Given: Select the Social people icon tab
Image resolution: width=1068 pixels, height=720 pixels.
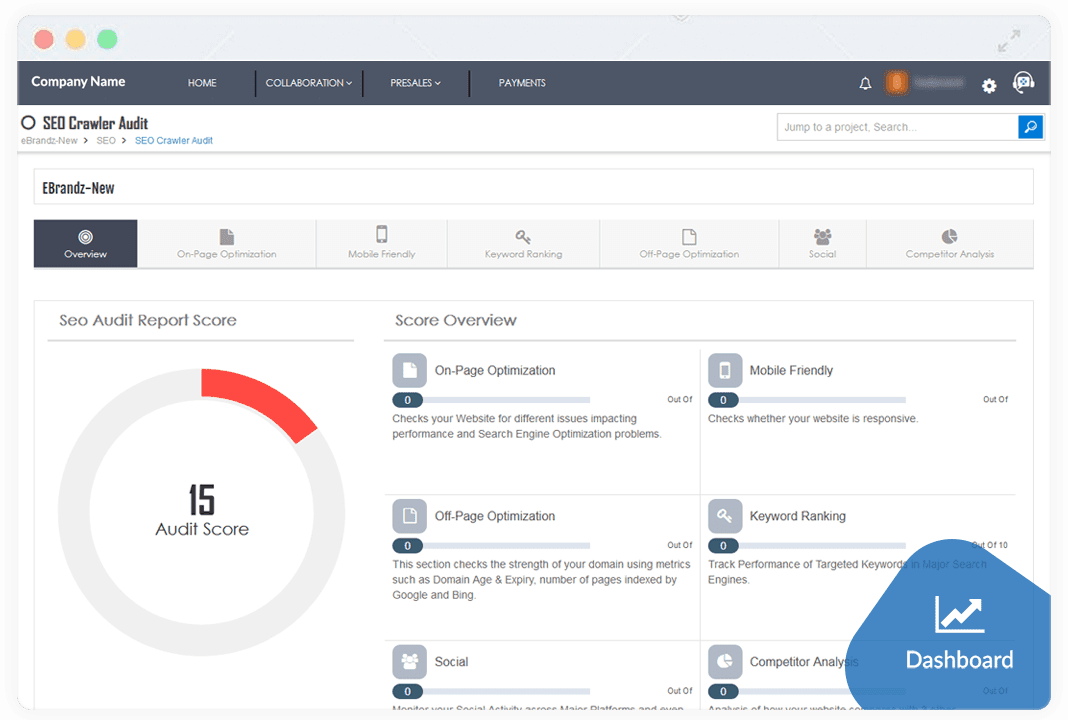Looking at the screenshot, I should pos(822,237).
